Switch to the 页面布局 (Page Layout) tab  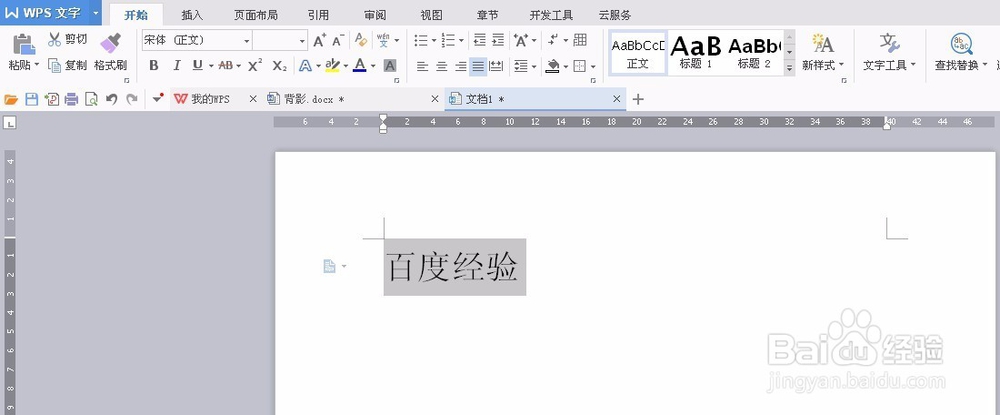[256, 15]
